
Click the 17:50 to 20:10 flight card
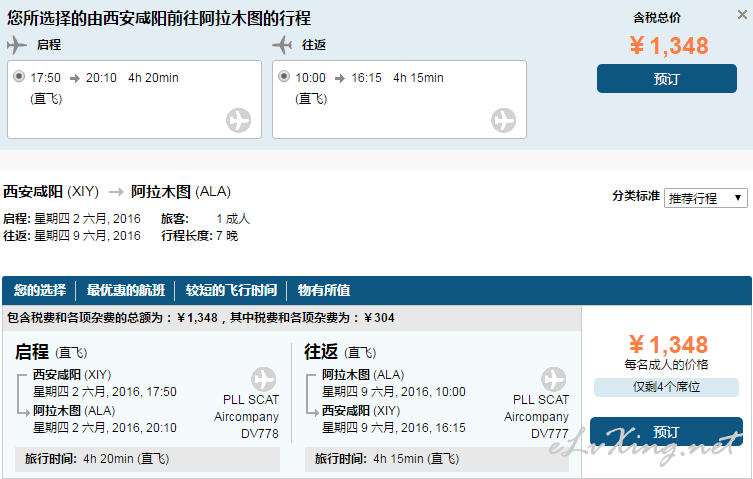pos(134,99)
